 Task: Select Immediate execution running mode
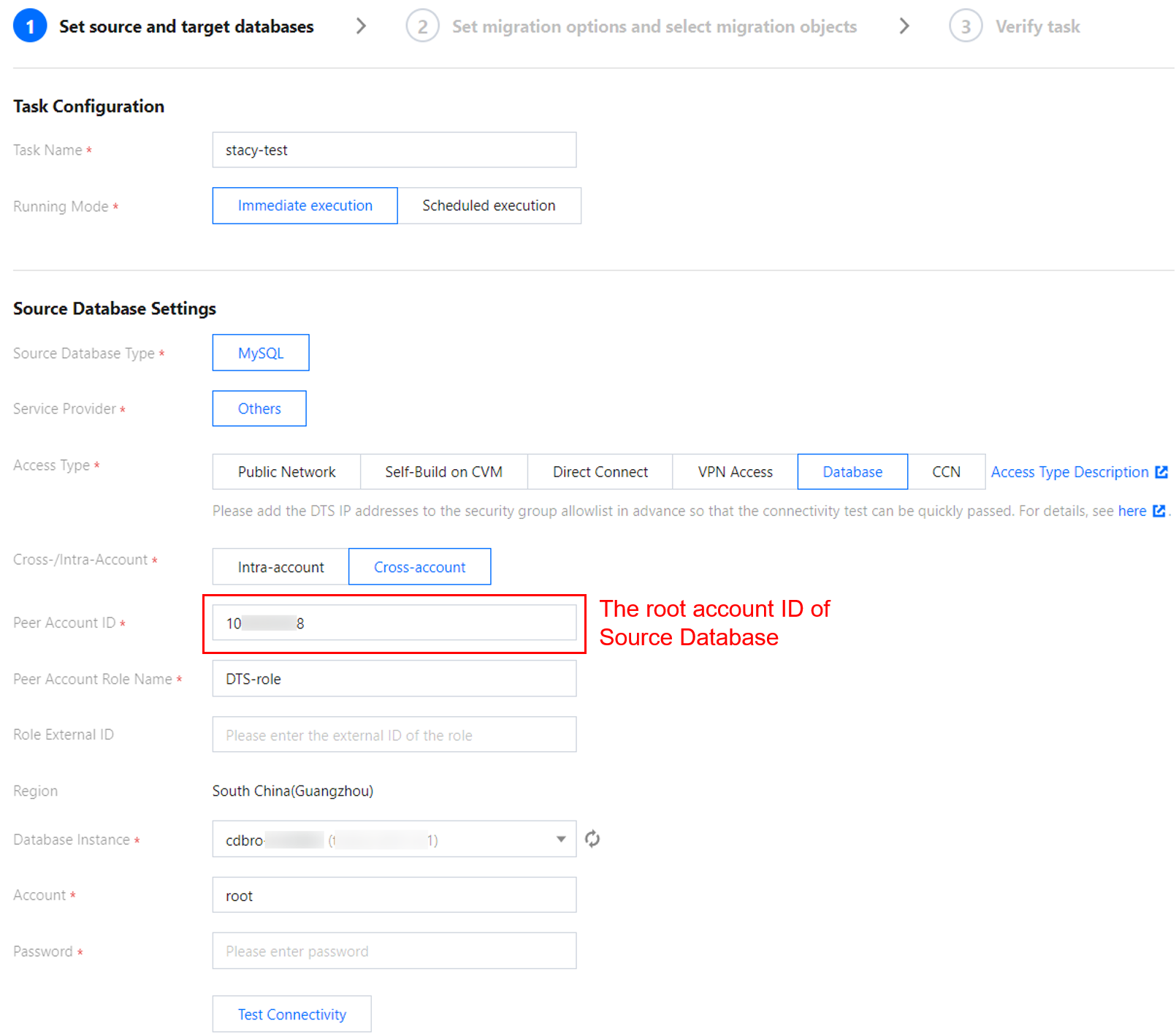tap(305, 205)
